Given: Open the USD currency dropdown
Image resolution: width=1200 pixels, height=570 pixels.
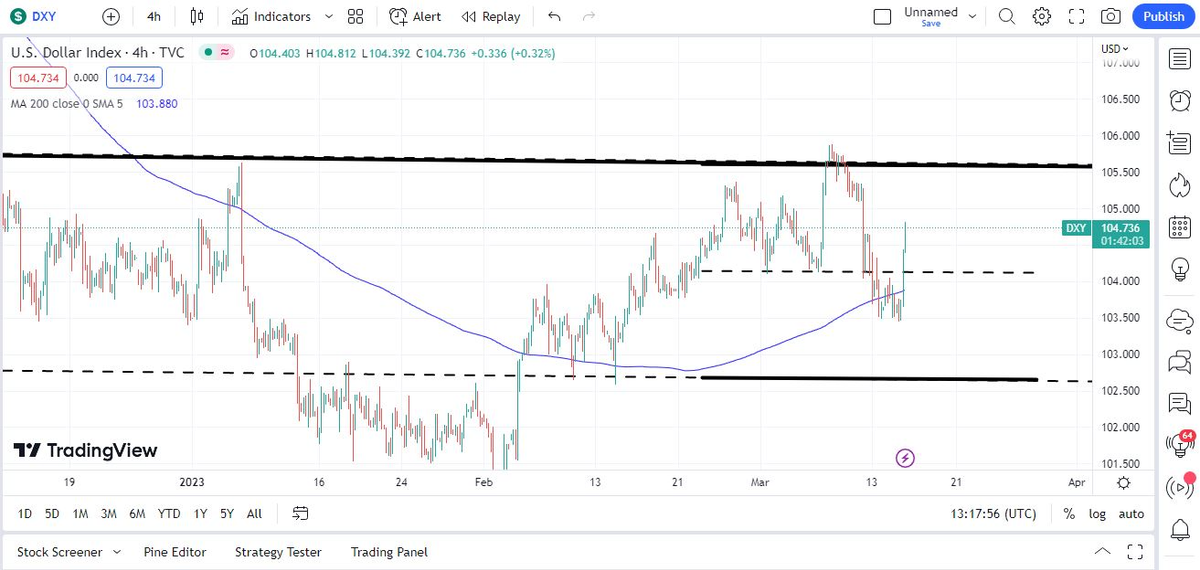Looking at the screenshot, I should pyautogui.click(x=1115, y=49).
